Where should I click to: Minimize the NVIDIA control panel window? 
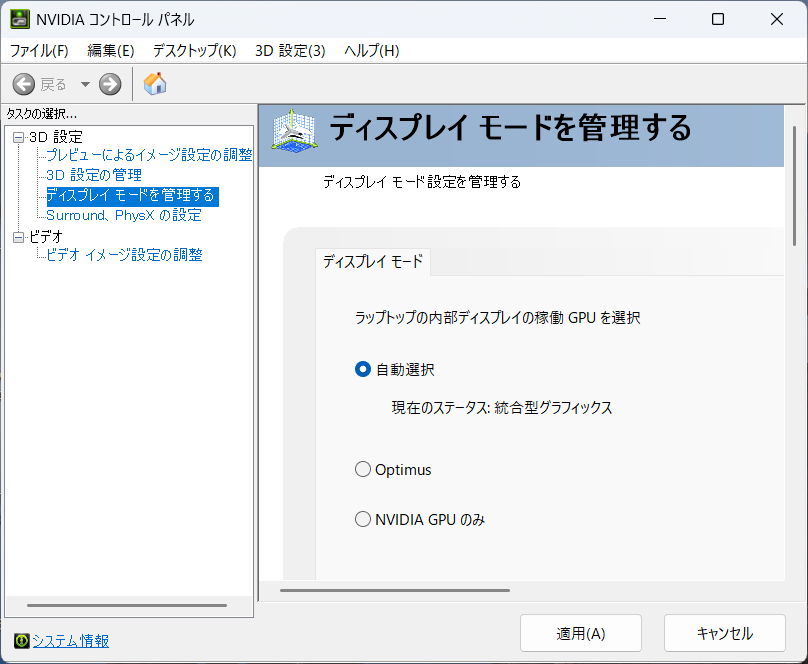(x=660, y=19)
